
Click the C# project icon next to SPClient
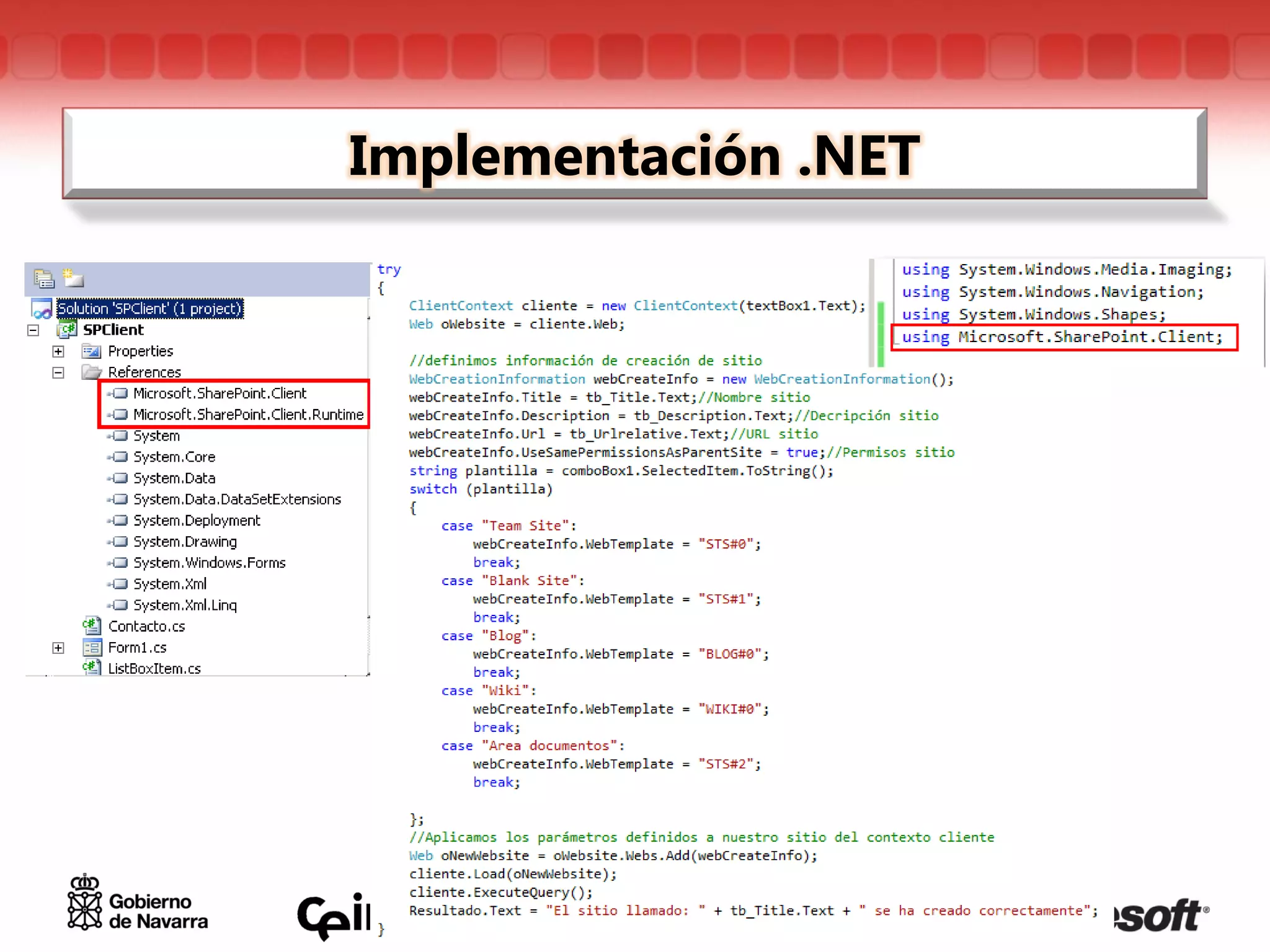pyautogui.click(x=68, y=330)
